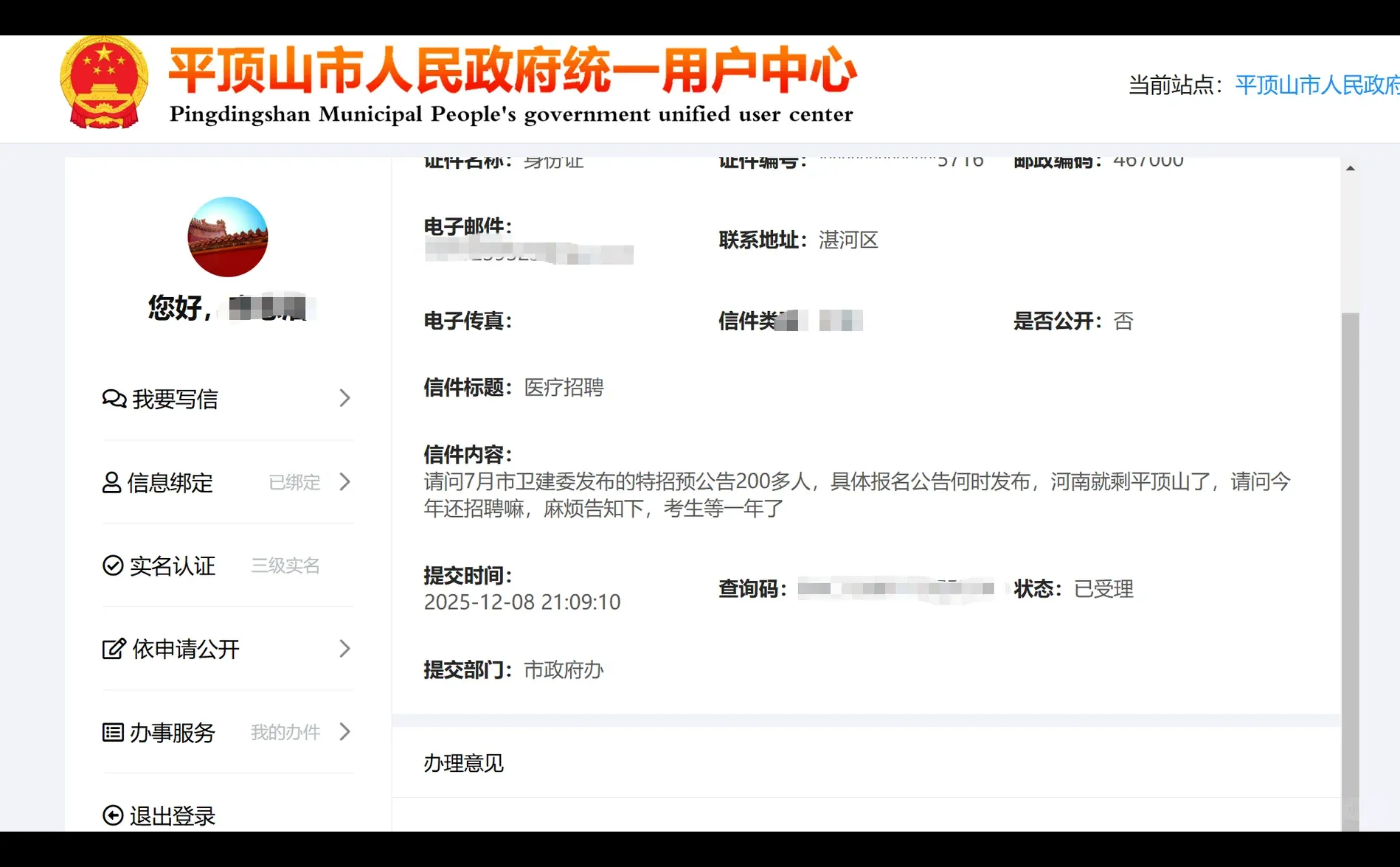The image size is (1400, 867).
Task: Click the scrollbar up arrow
Action: 1352,167
